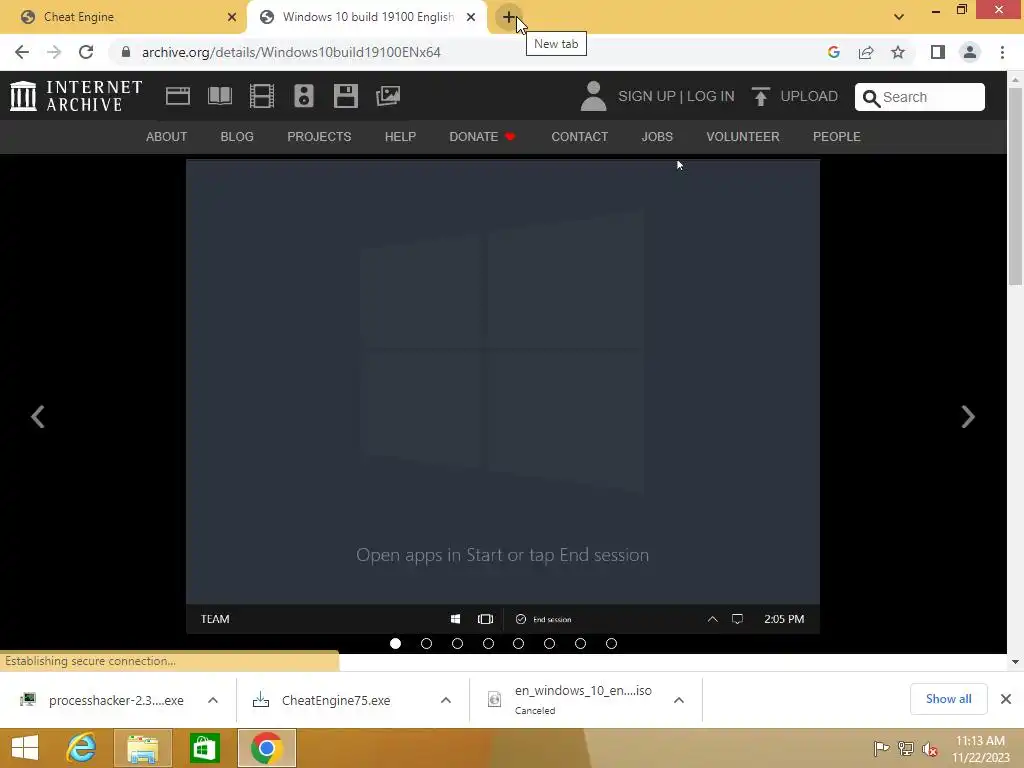
Task: Select the fifth carousel dot
Action: tap(519, 644)
